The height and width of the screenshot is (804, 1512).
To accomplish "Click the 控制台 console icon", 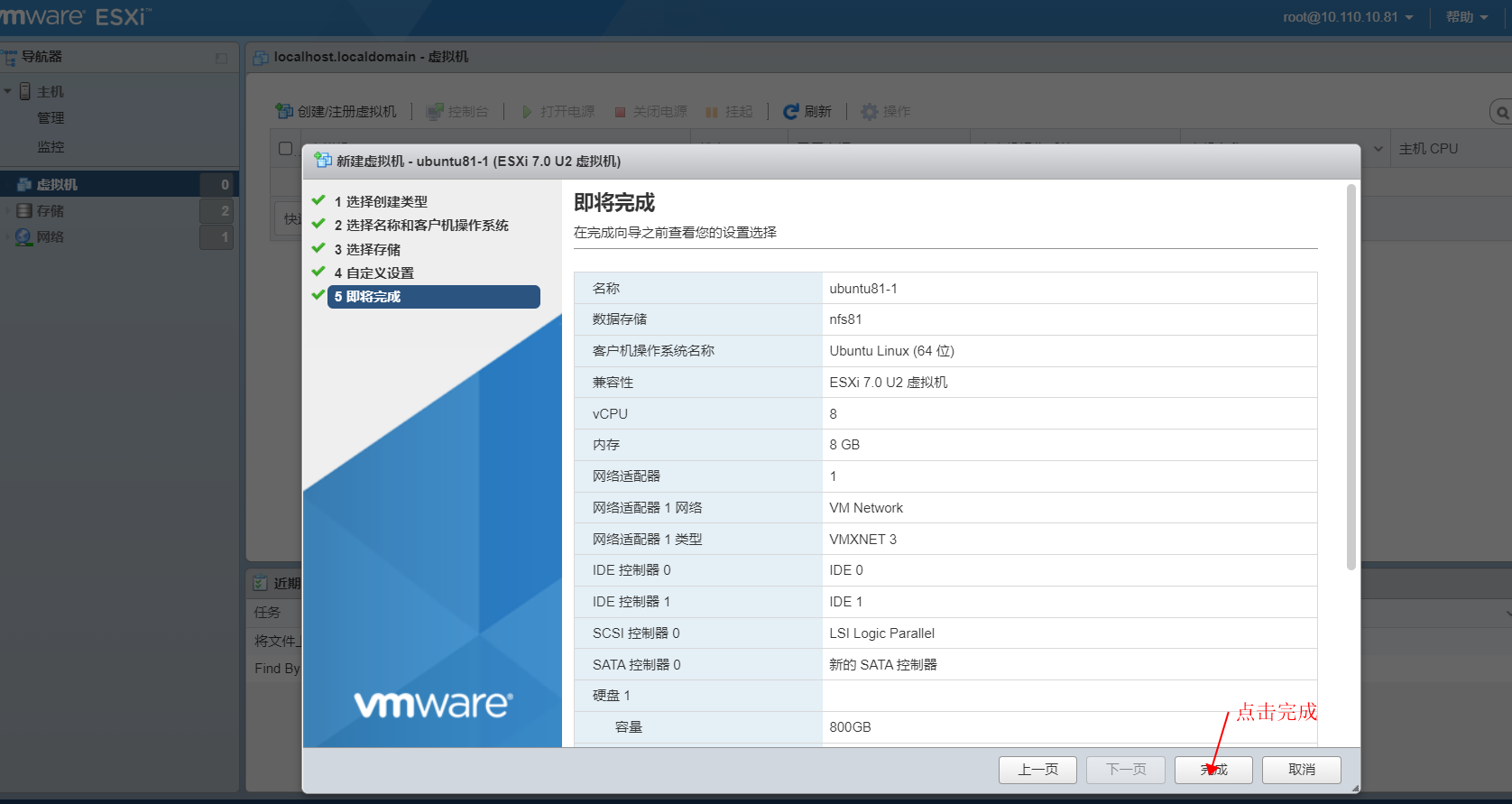I will [x=435, y=111].
